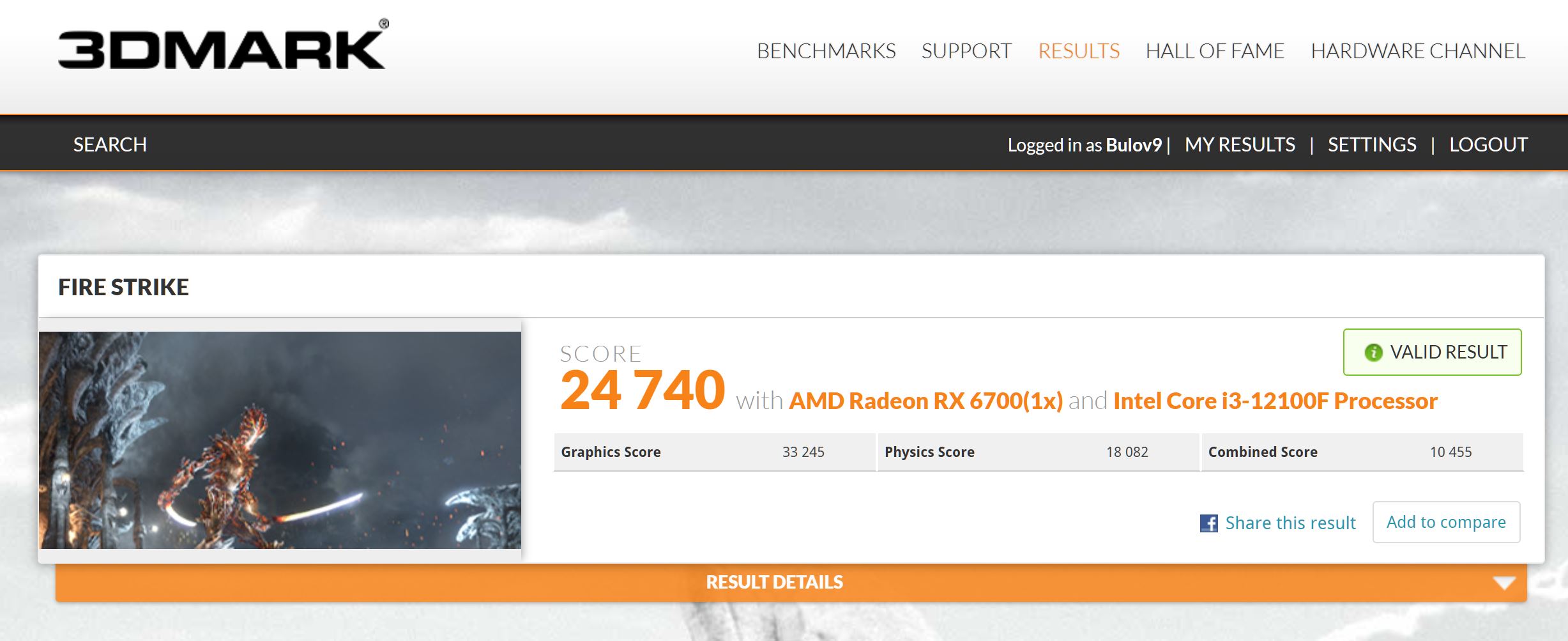Screen dimensions: 1568x641
Task: Click the Add to compare button
Action: point(1446,522)
